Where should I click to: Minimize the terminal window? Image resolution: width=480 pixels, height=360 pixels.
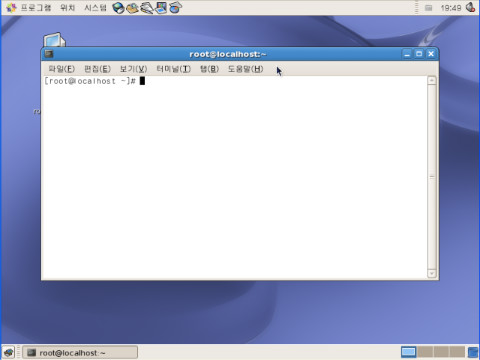click(x=407, y=54)
